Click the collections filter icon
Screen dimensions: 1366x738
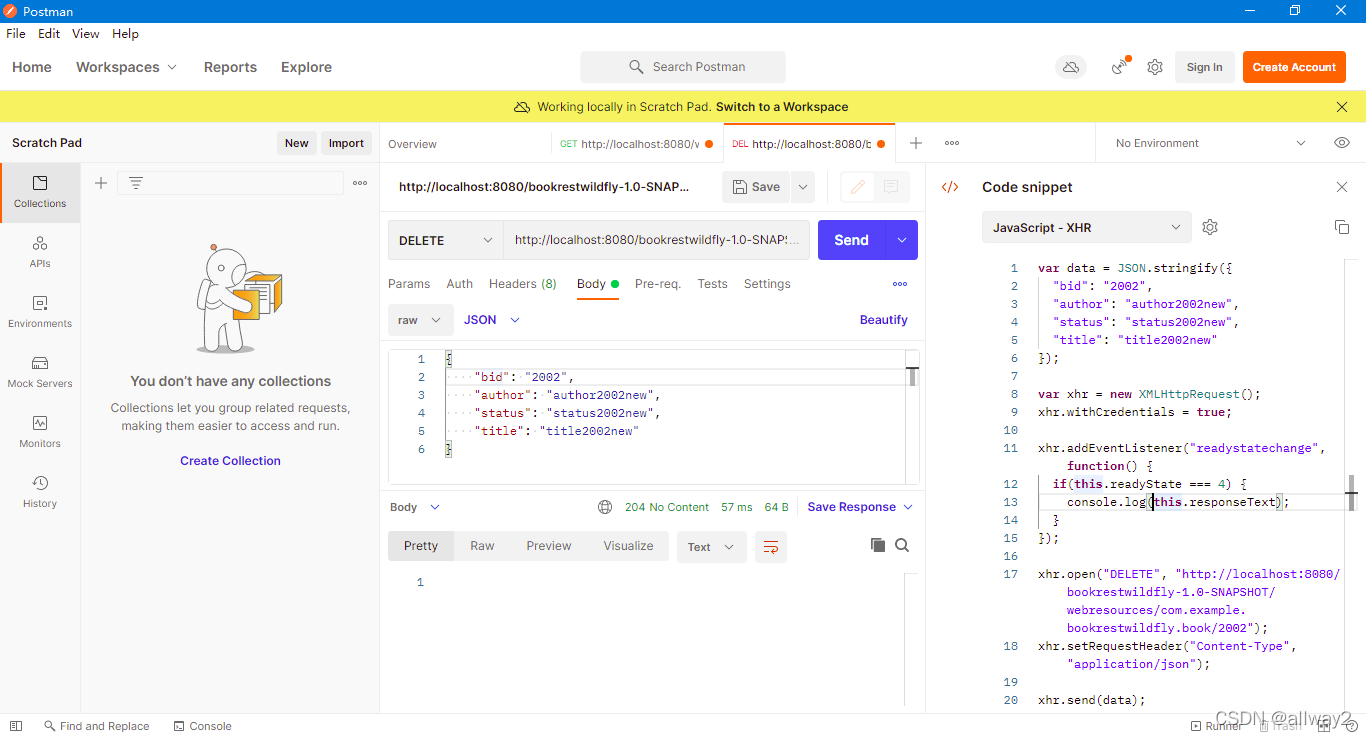pos(136,183)
